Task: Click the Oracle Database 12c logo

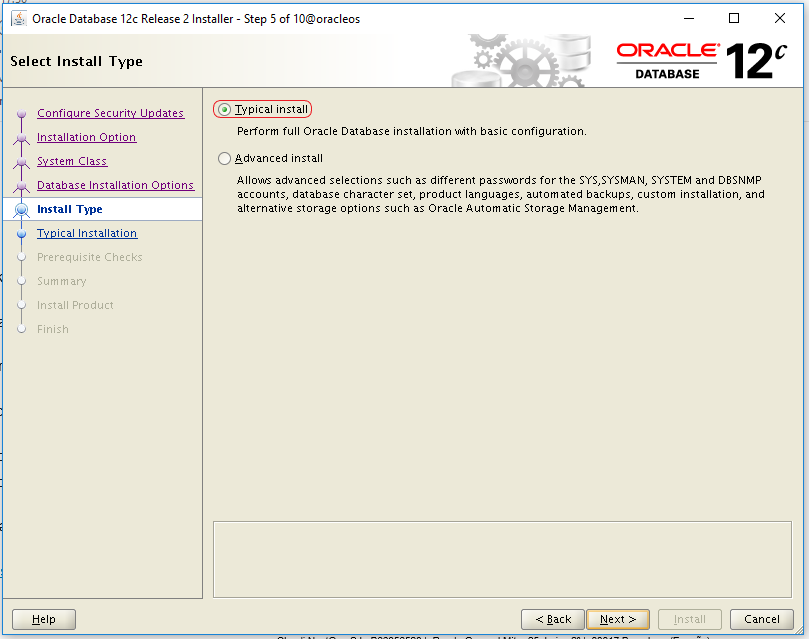Action: 701,60
